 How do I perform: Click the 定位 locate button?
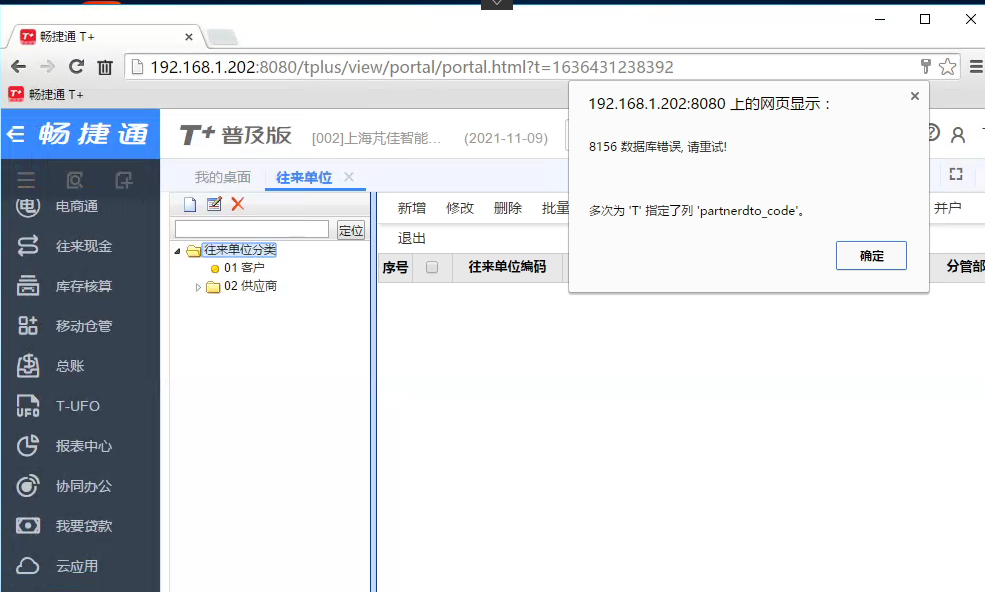coord(351,230)
